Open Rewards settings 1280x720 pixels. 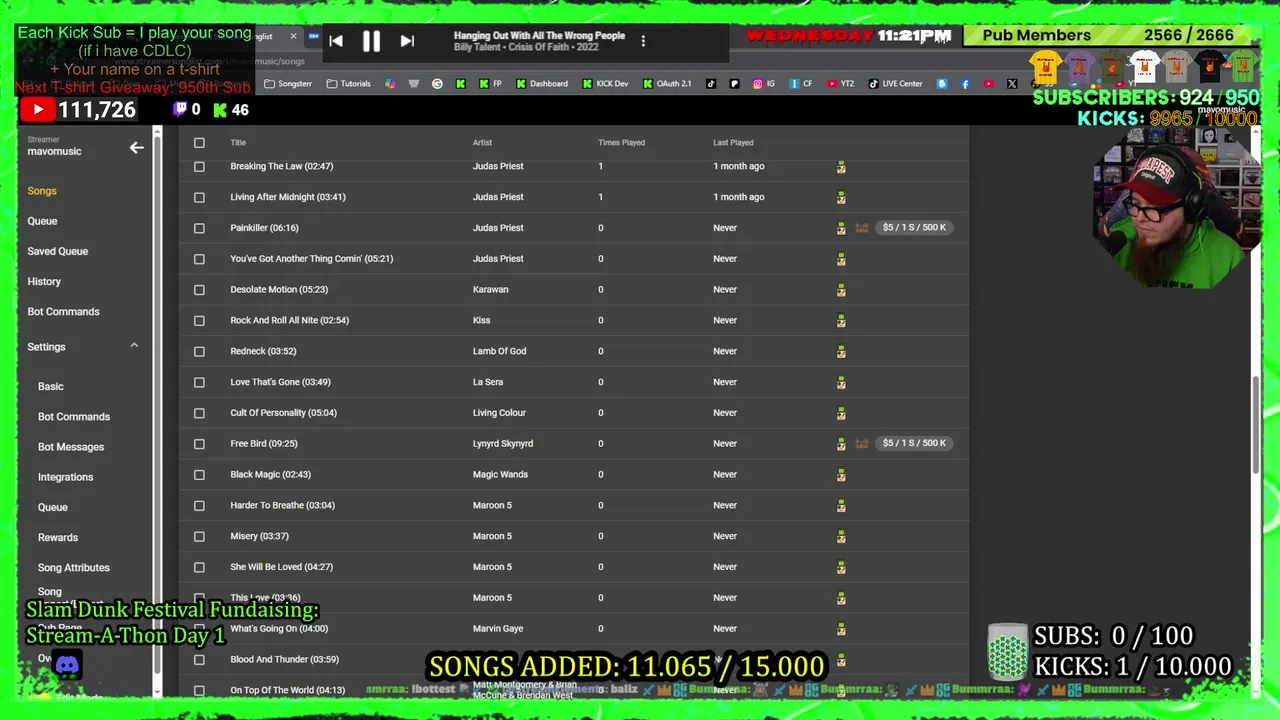tap(58, 537)
